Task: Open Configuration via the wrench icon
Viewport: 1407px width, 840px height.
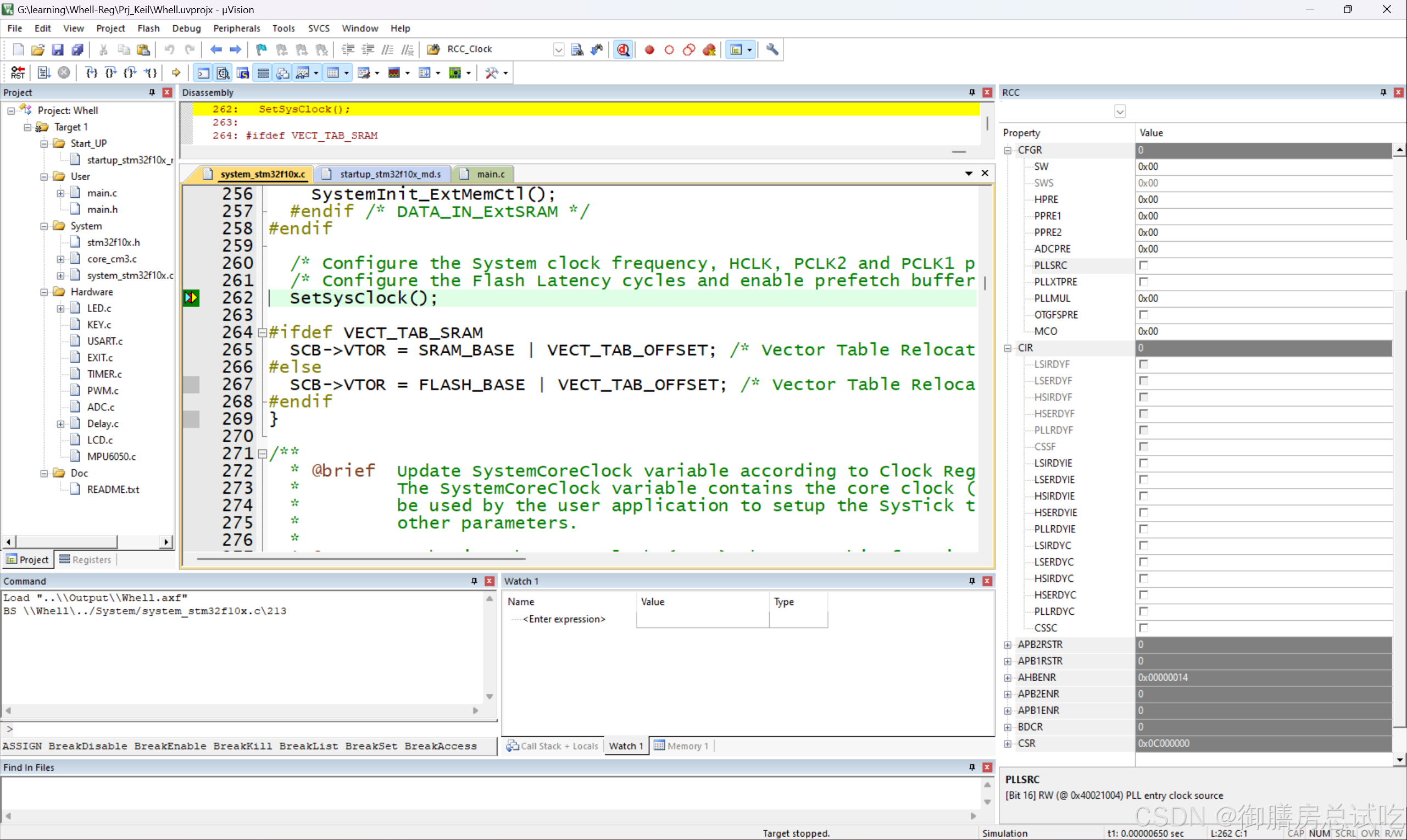Action: 772,49
